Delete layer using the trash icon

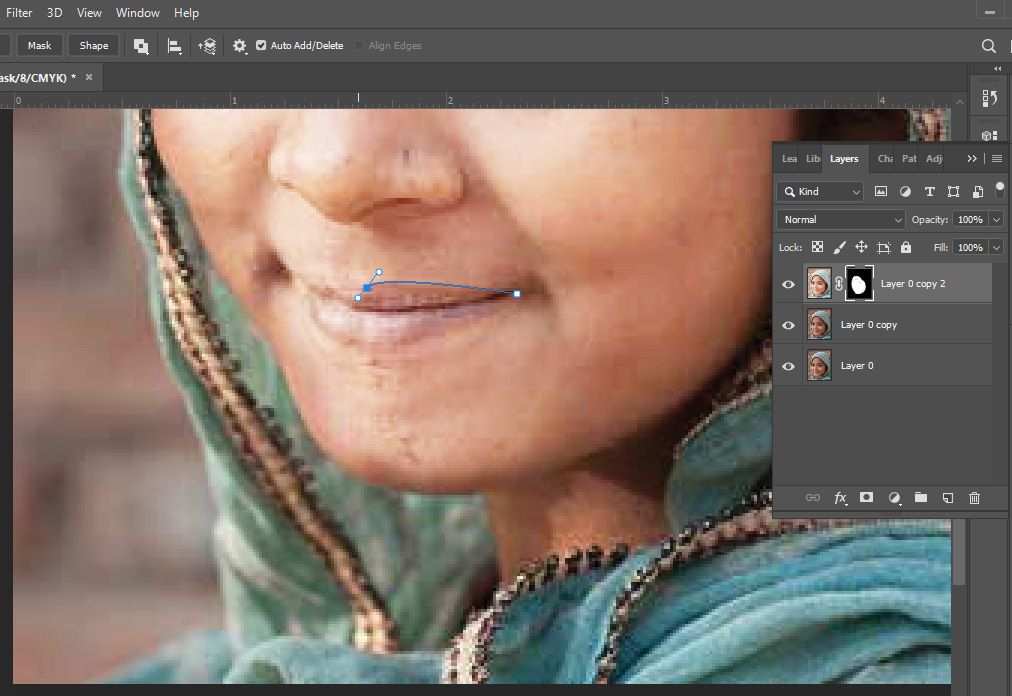[975, 497]
